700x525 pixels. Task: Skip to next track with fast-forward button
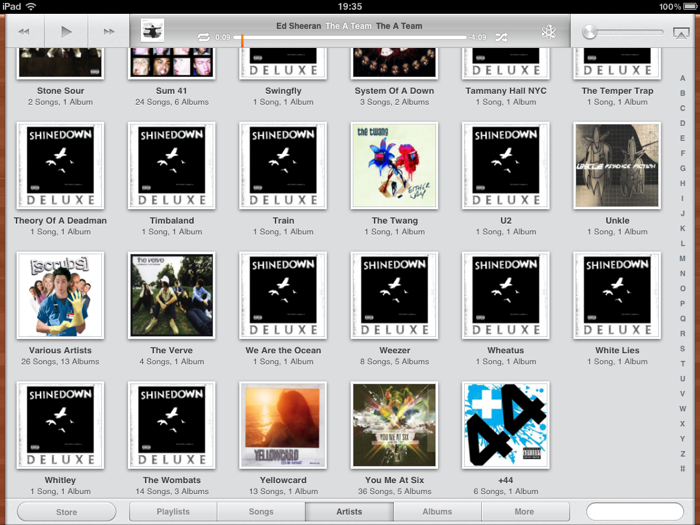[x=108, y=32]
